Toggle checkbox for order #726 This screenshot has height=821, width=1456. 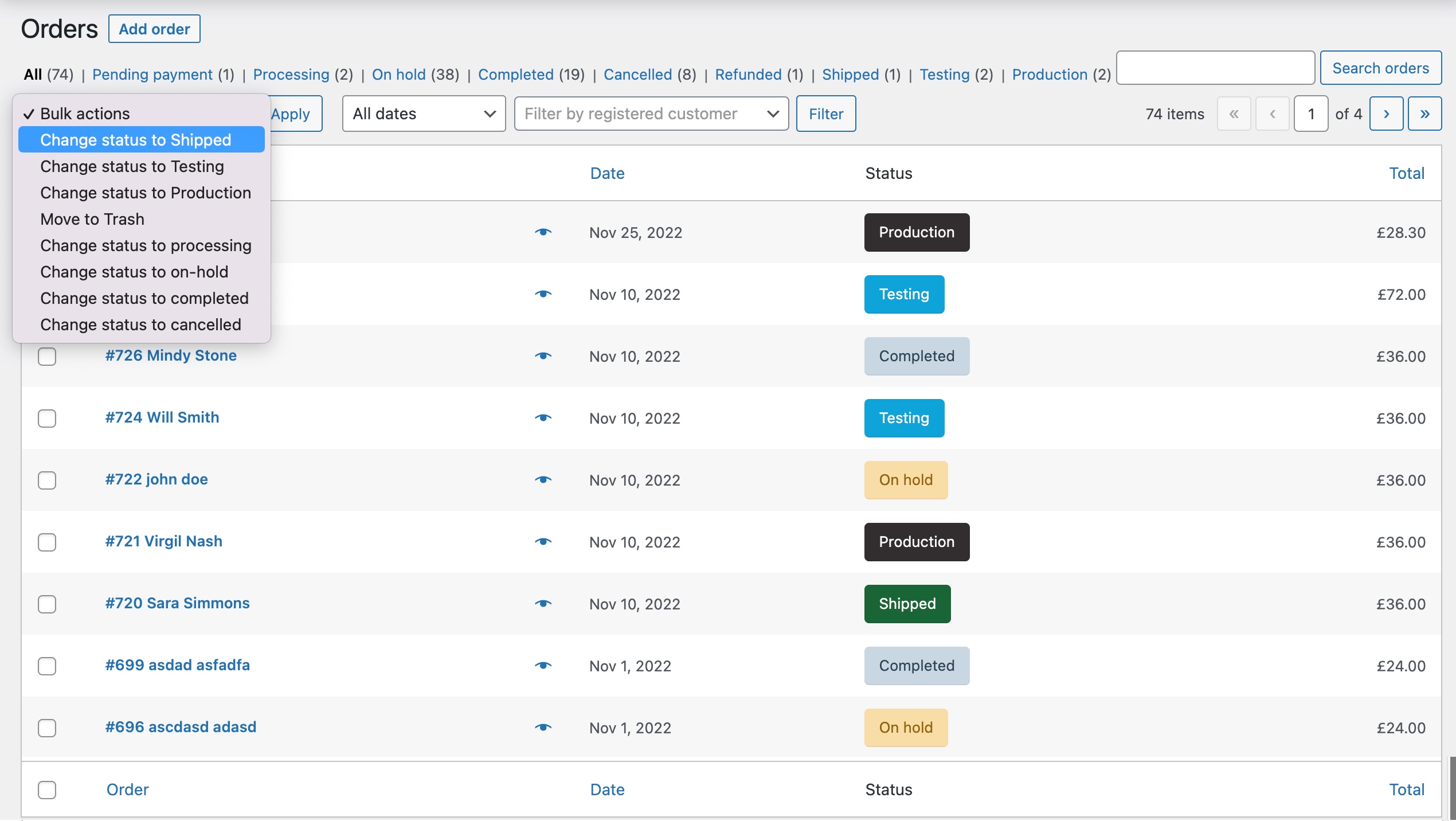[47, 356]
